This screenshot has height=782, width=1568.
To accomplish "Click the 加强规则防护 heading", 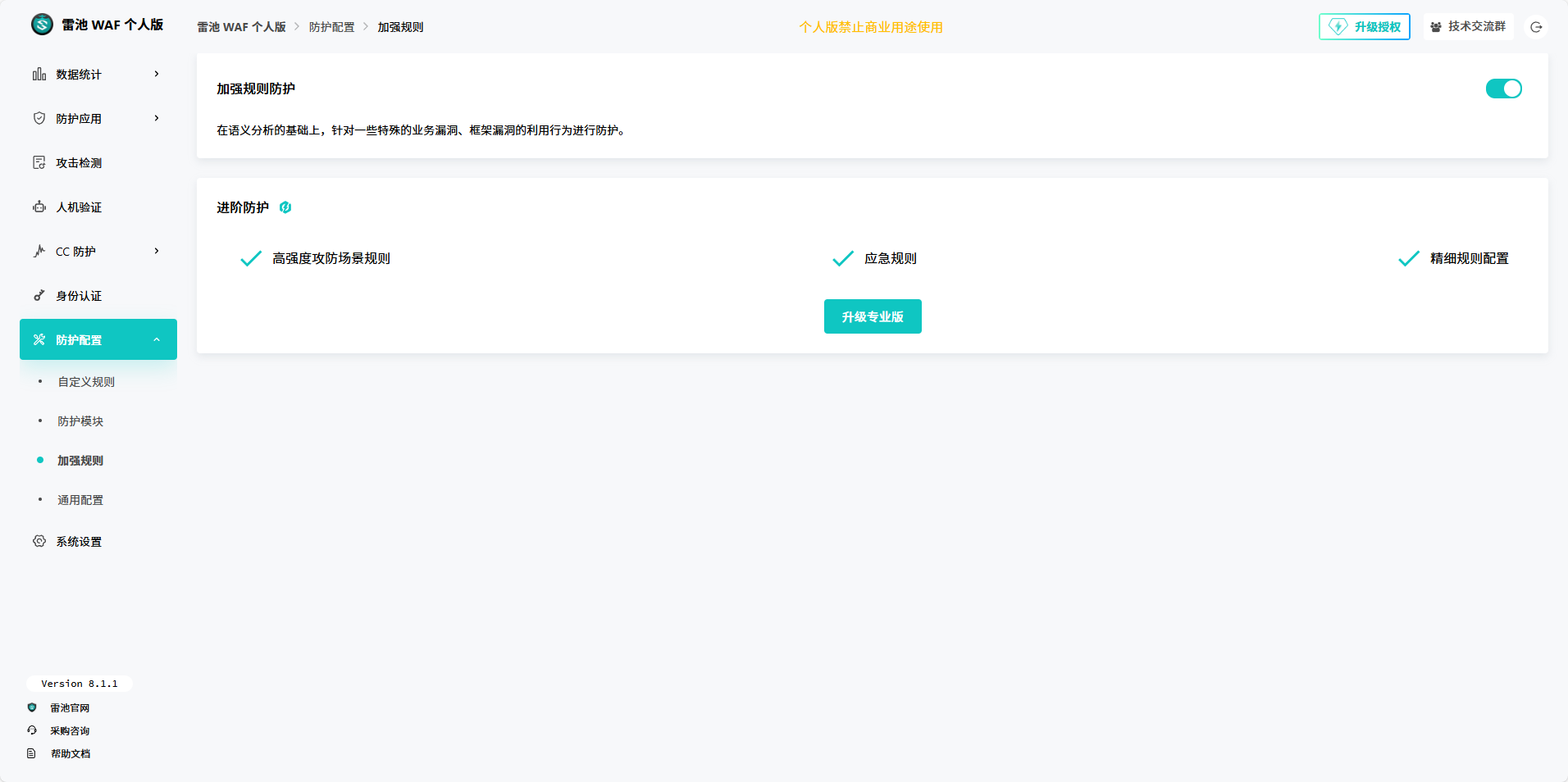I will (256, 89).
